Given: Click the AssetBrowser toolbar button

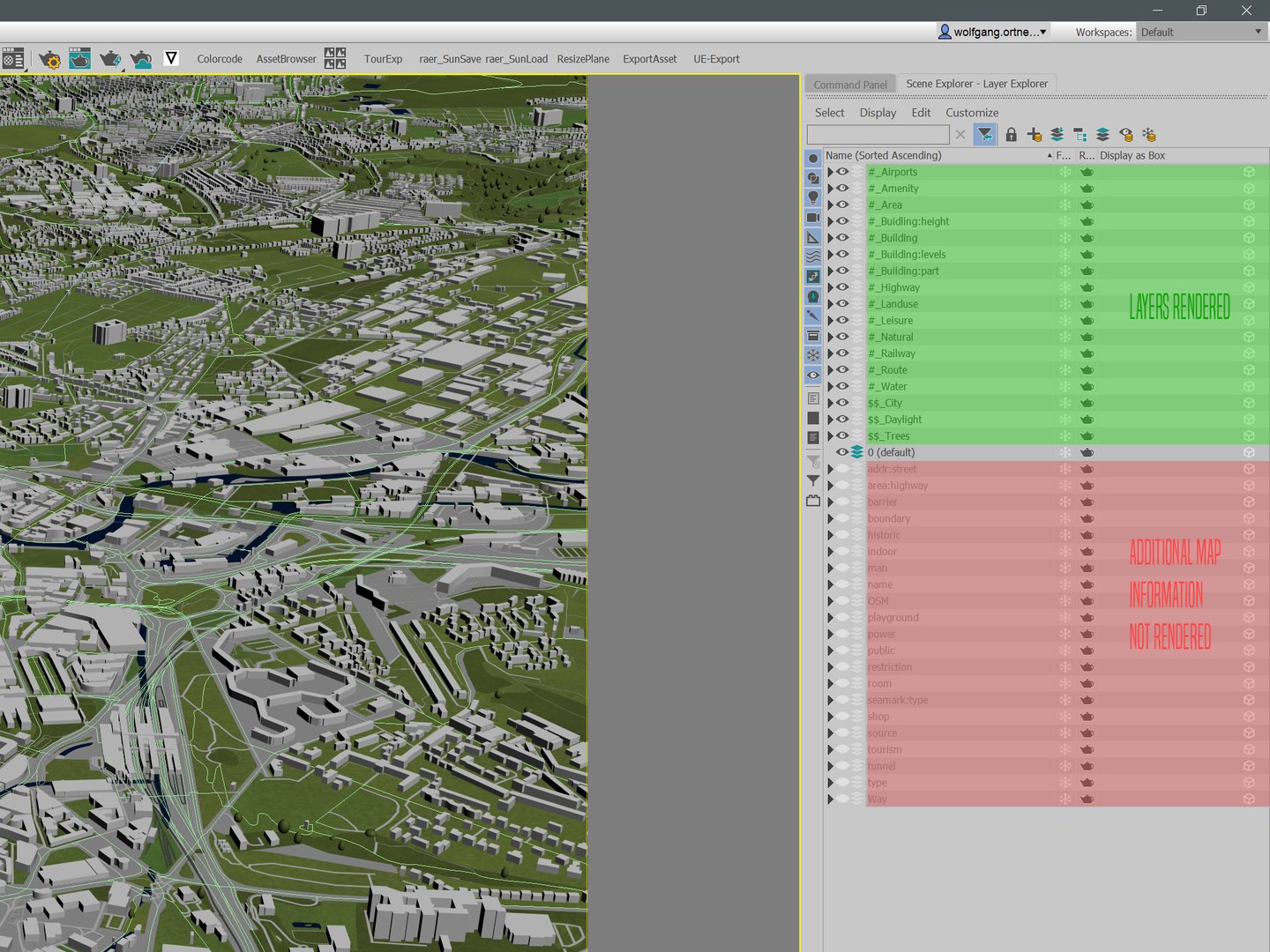Looking at the screenshot, I should tap(286, 59).
